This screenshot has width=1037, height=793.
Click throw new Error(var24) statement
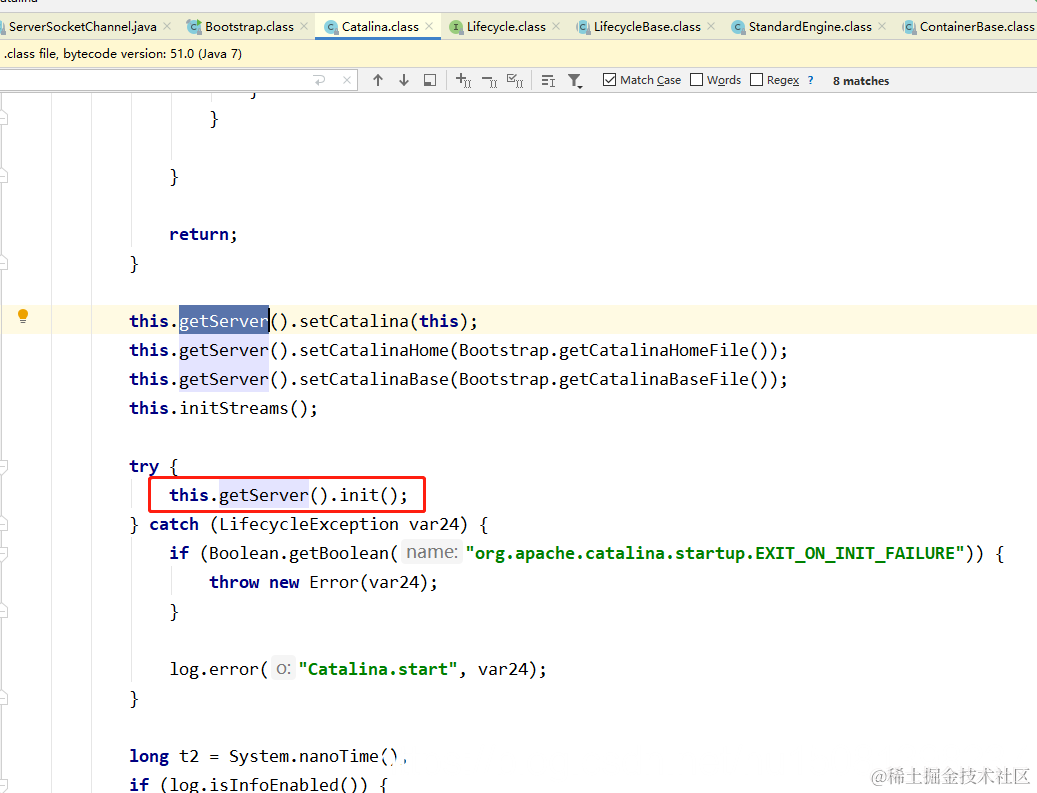coord(323,582)
